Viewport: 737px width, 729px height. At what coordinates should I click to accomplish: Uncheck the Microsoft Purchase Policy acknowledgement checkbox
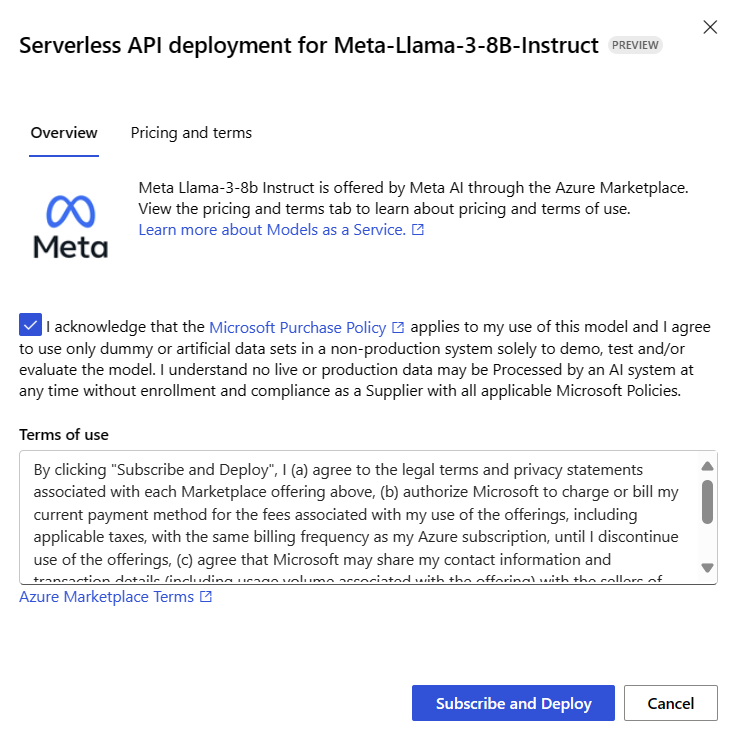coord(31,325)
